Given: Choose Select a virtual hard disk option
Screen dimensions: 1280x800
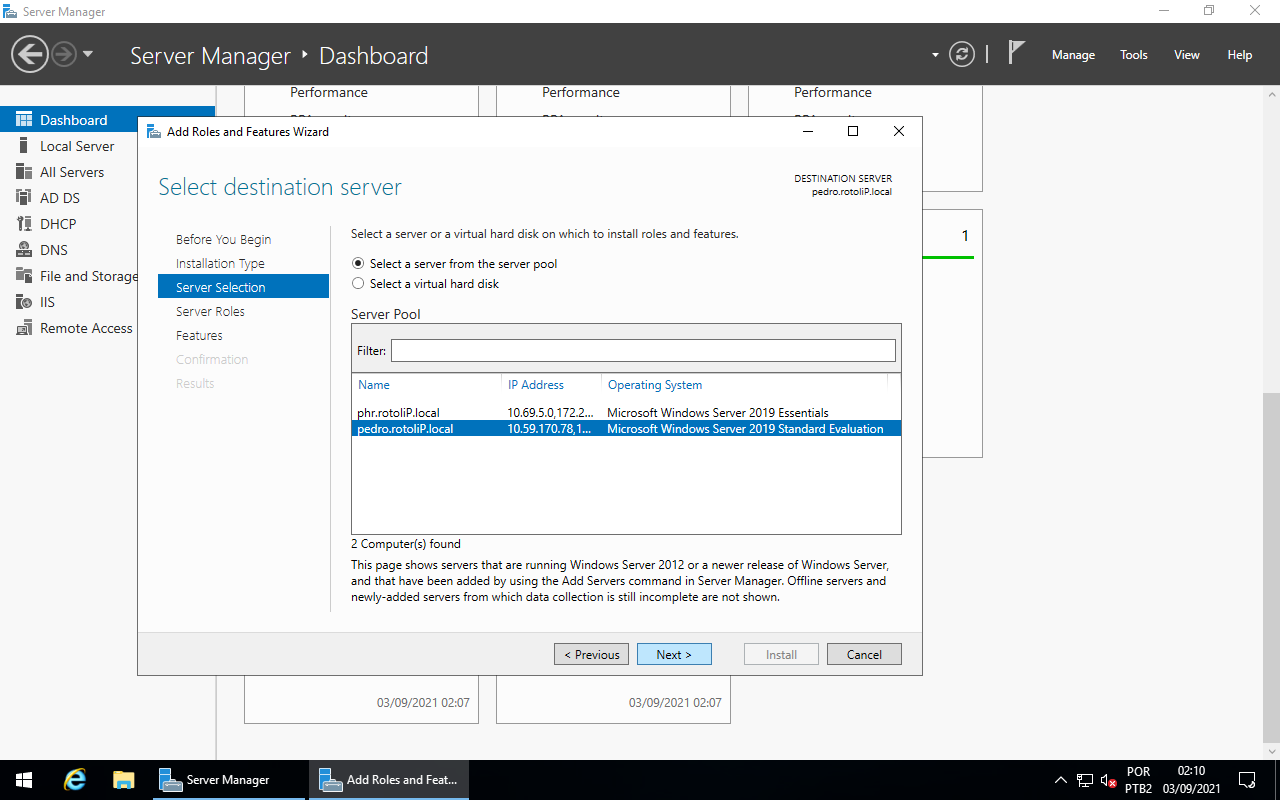Looking at the screenshot, I should pos(359,284).
